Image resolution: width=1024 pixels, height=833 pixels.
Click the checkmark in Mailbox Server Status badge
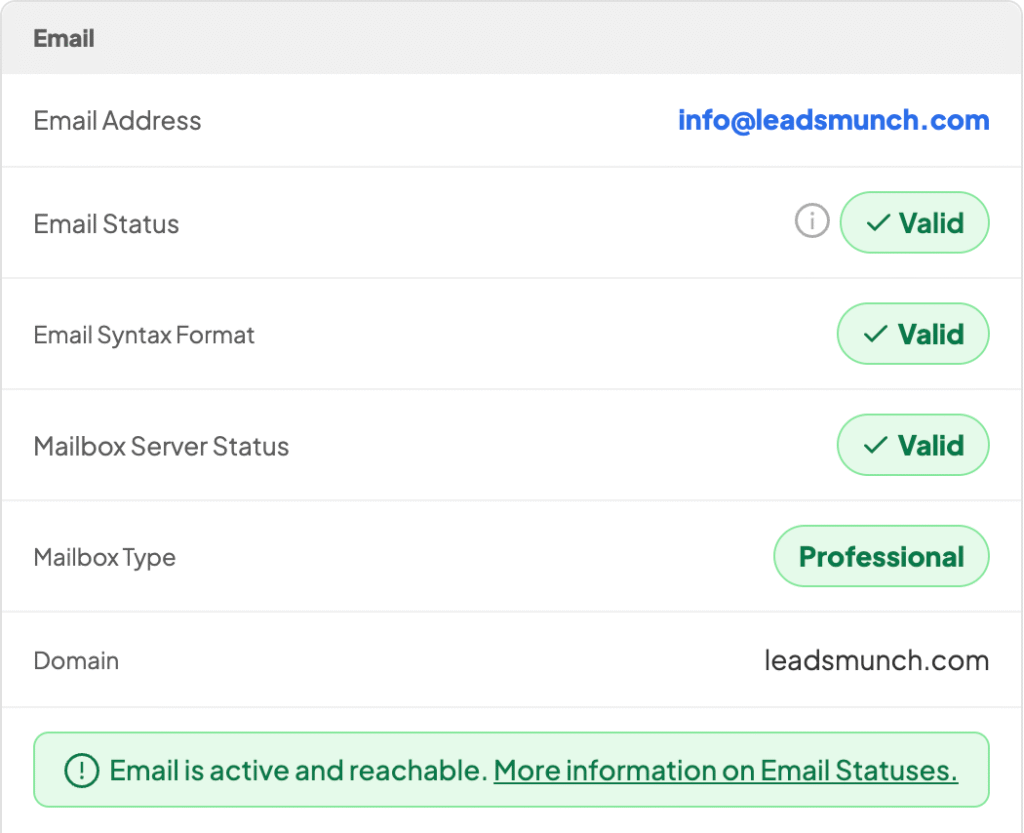pyautogui.click(x=876, y=445)
